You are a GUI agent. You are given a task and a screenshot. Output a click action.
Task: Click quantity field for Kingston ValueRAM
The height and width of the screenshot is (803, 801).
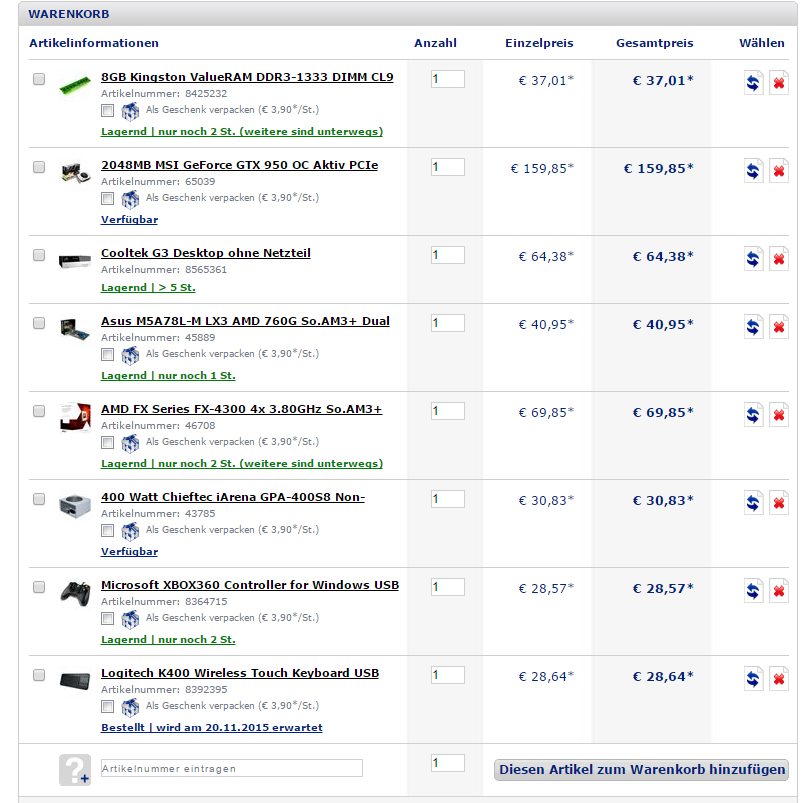pos(448,79)
